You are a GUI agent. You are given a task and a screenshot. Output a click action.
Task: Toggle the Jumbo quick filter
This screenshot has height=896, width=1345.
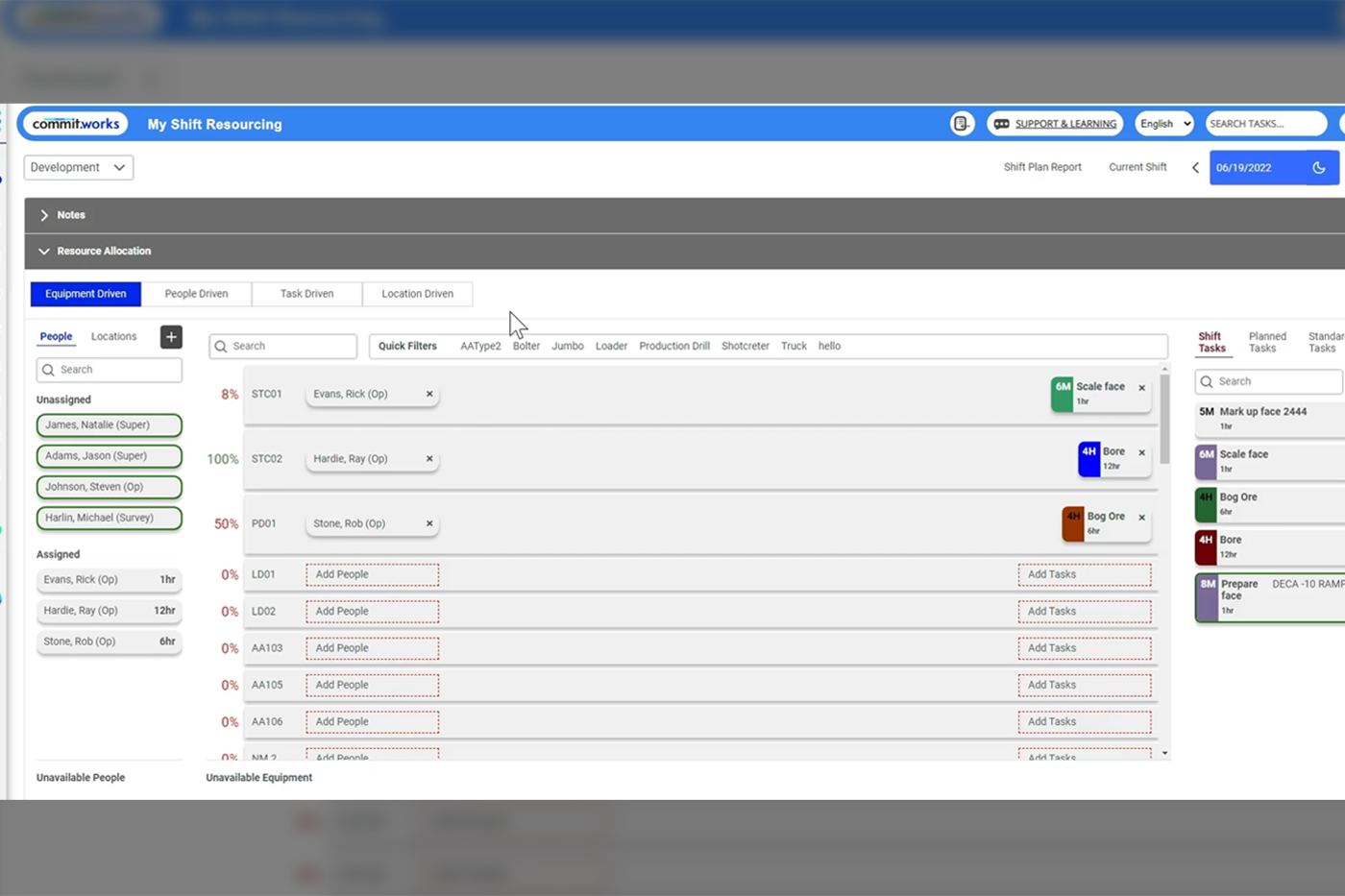[x=568, y=346]
